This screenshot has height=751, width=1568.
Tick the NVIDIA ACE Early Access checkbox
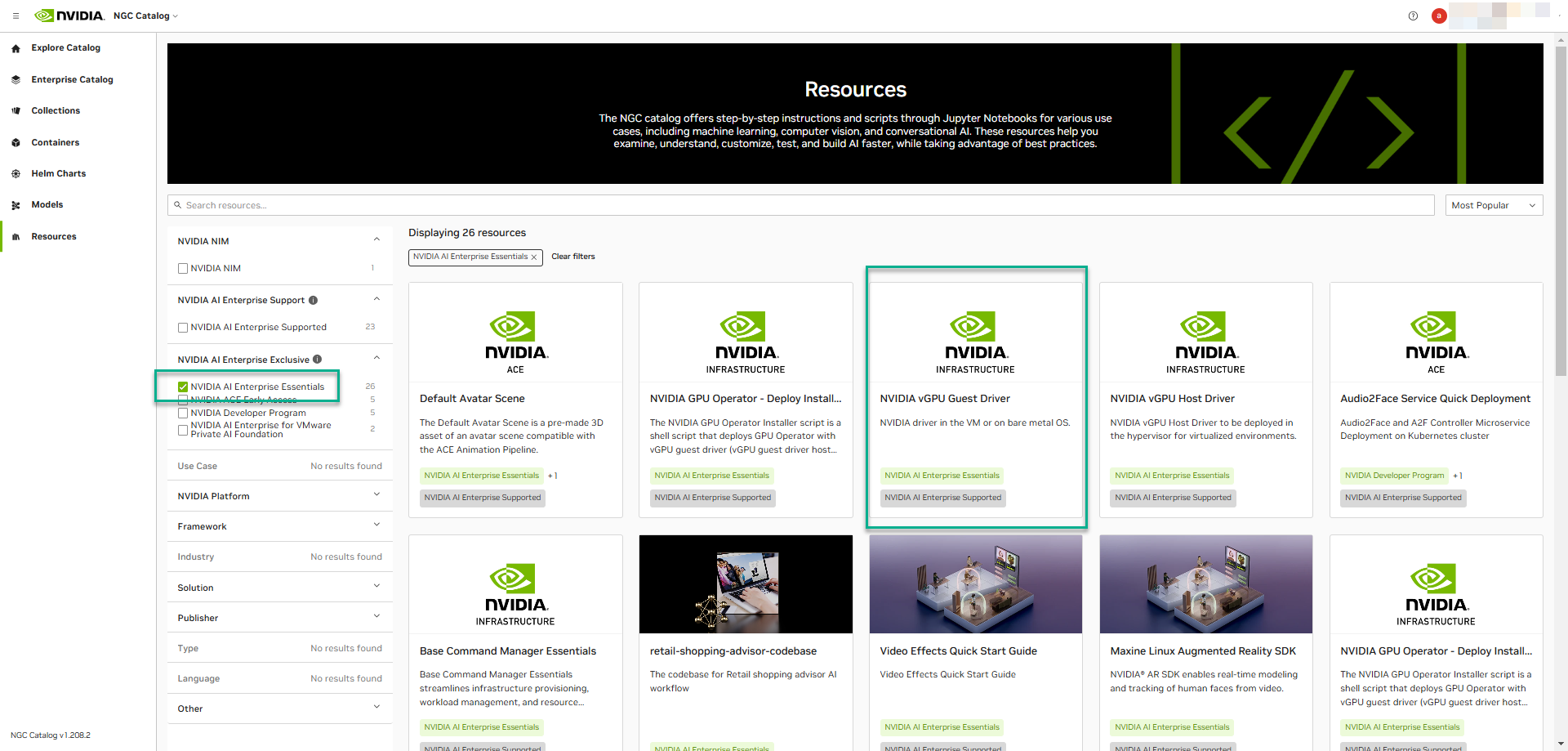click(x=183, y=400)
